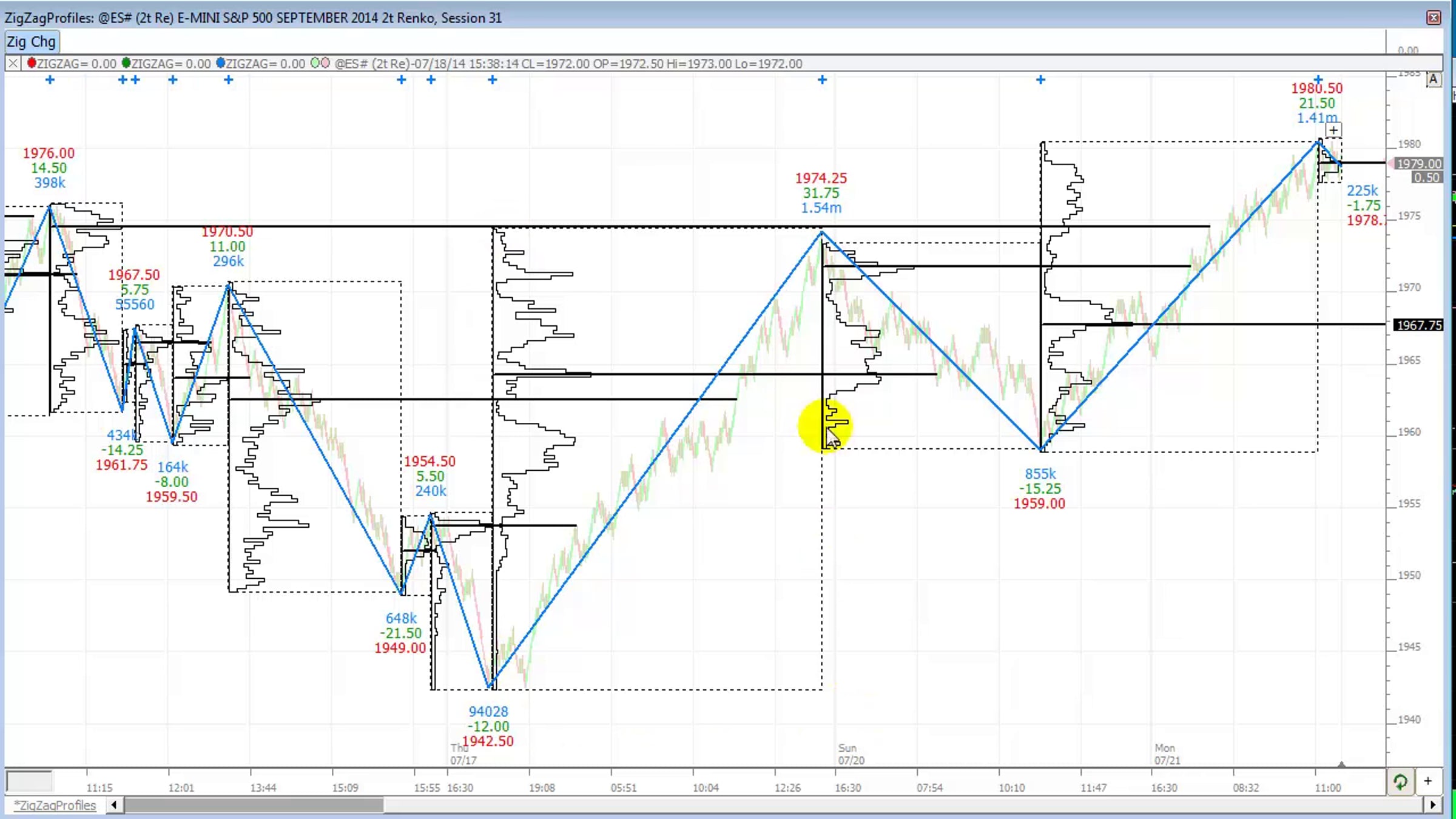Viewport: 1456px width, 819px height.
Task: Select the red ZIGZAG legend dot
Action: click(x=32, y=63)
